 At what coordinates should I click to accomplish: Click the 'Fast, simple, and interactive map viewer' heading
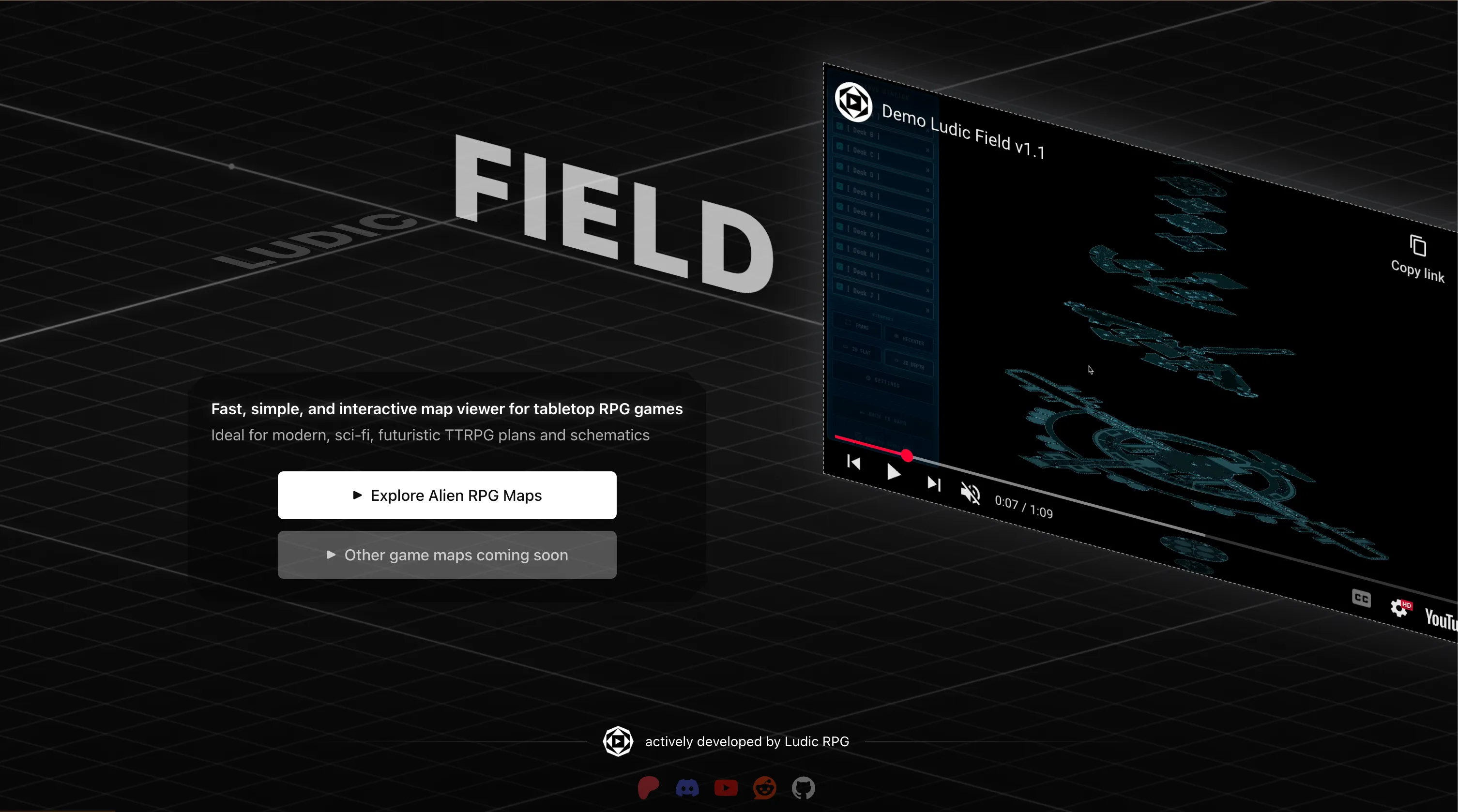tap(447, 408)
